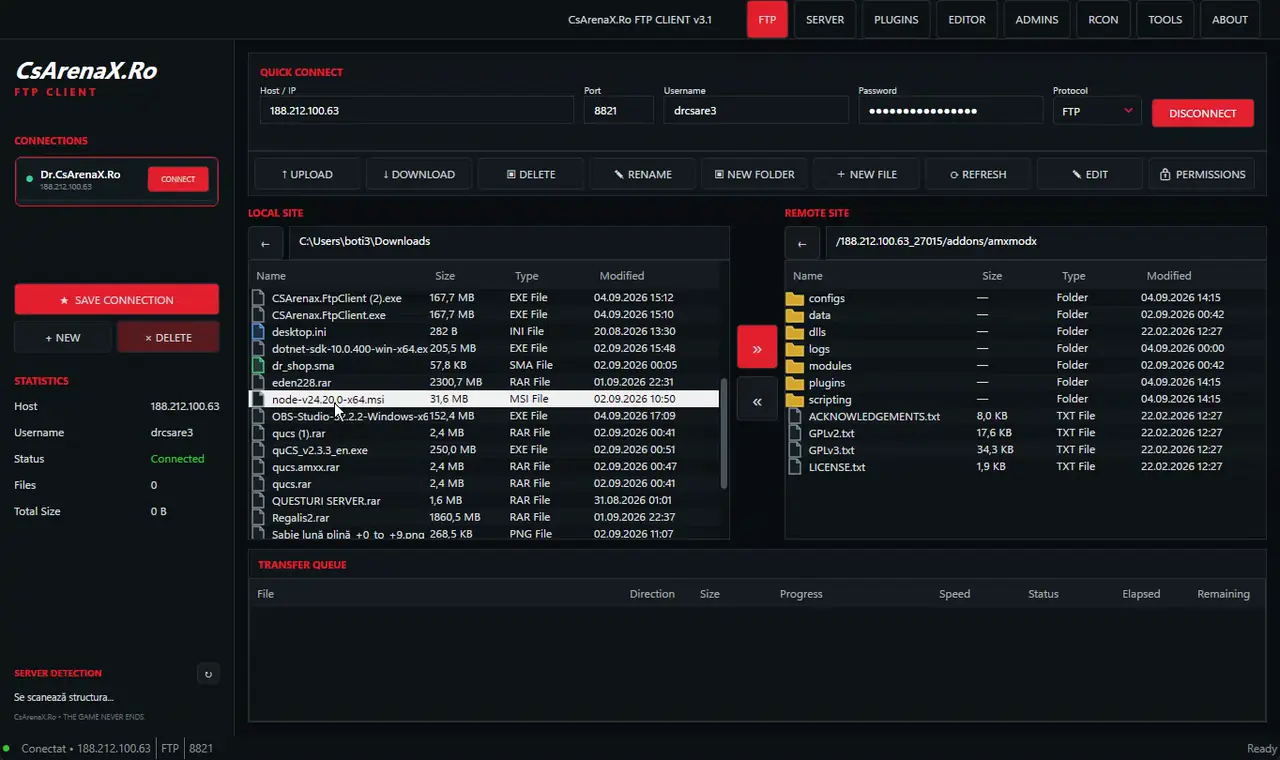1280x760 pixels.
Task: Click the RENAME button
Action: click(x=643, y=174)
